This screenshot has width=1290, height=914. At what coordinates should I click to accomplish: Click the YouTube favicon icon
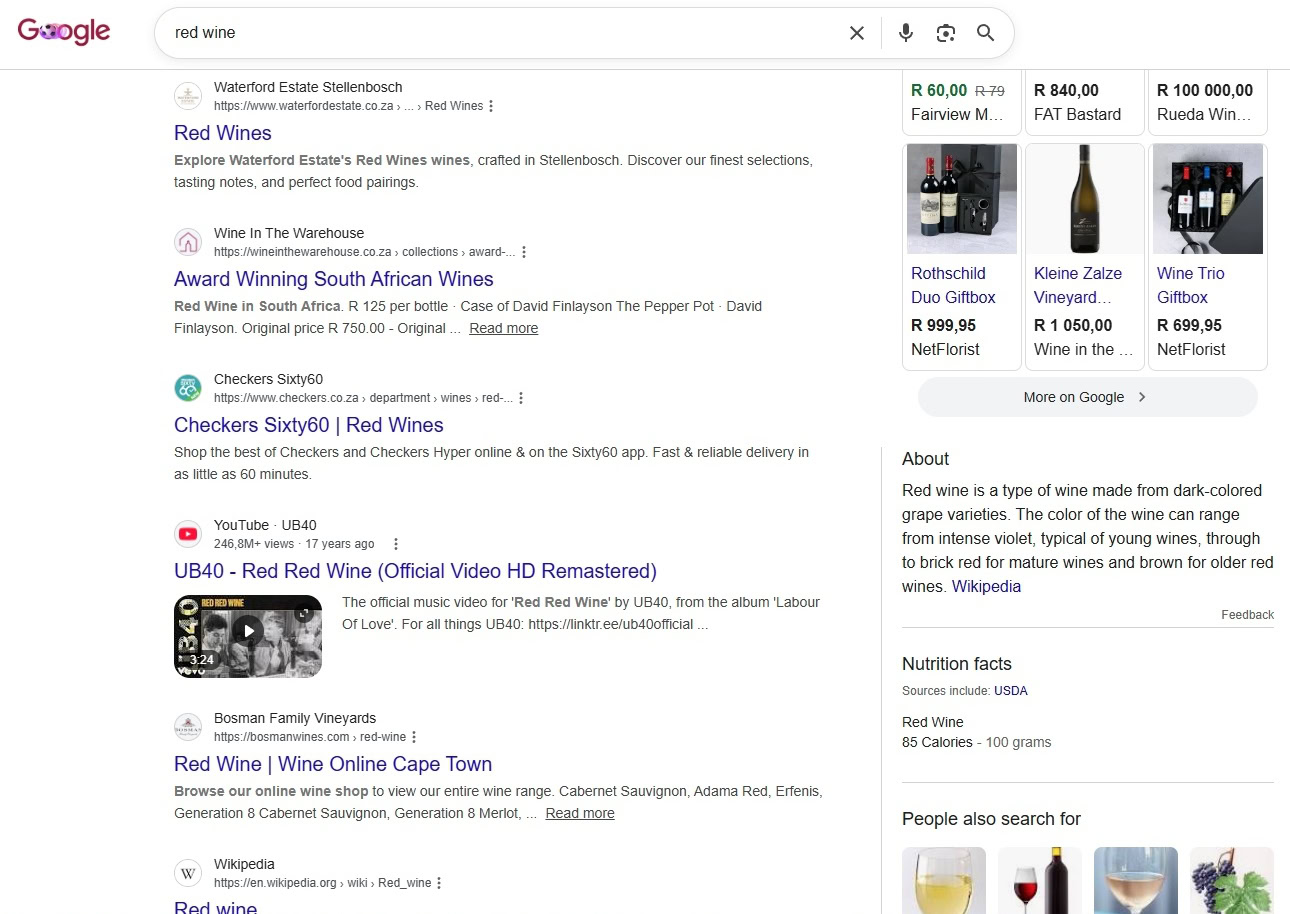(x=188, y=534)
